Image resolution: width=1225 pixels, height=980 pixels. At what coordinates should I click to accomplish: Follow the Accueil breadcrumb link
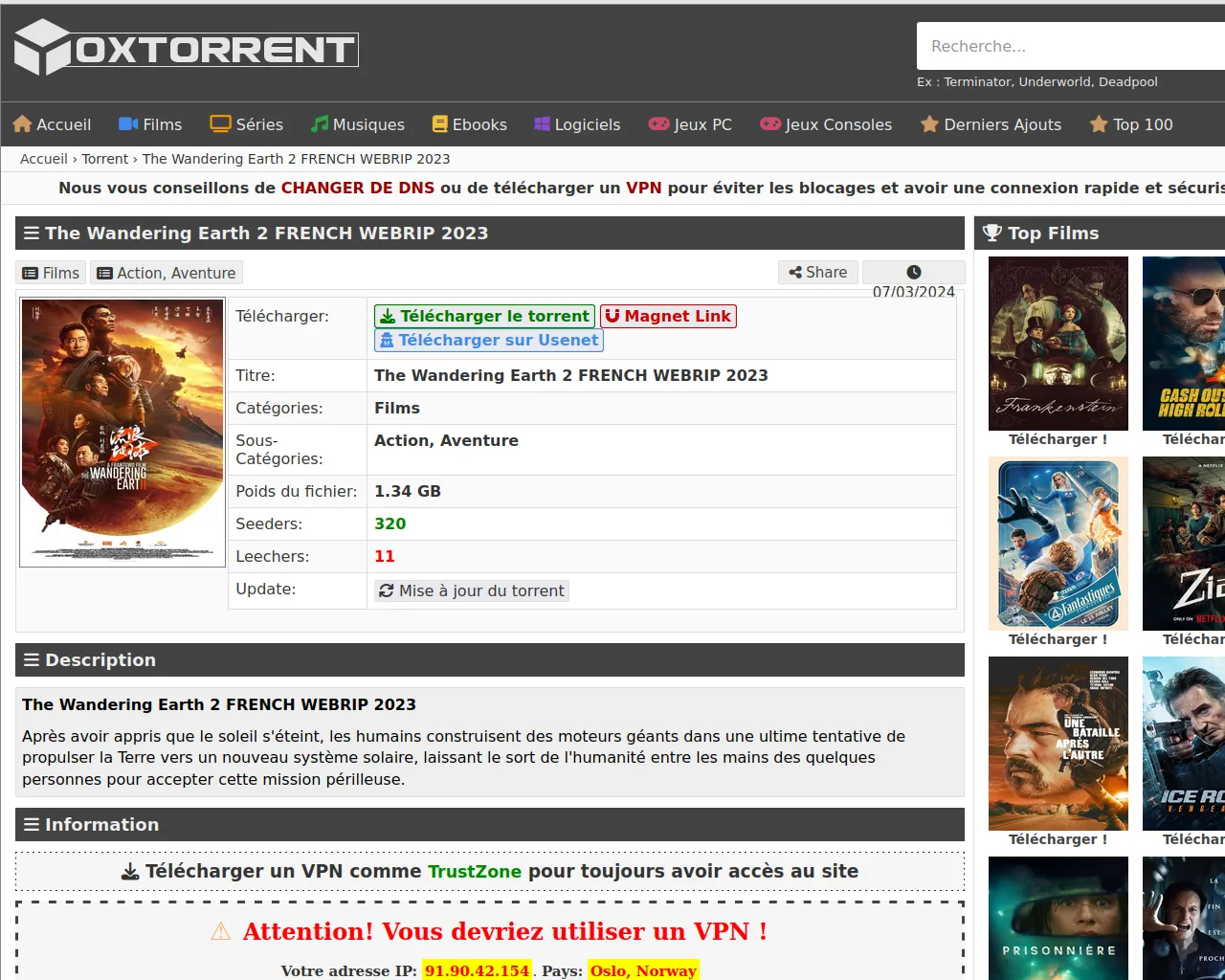(x=44, y=159)
